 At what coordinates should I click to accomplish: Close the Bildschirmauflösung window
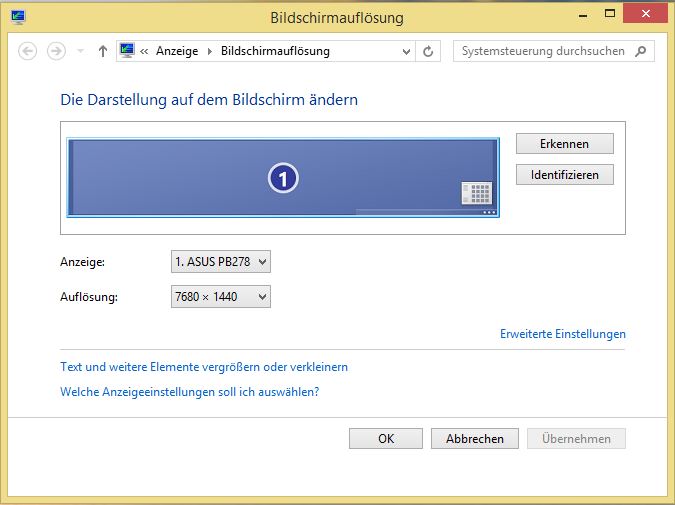[645, 13]
